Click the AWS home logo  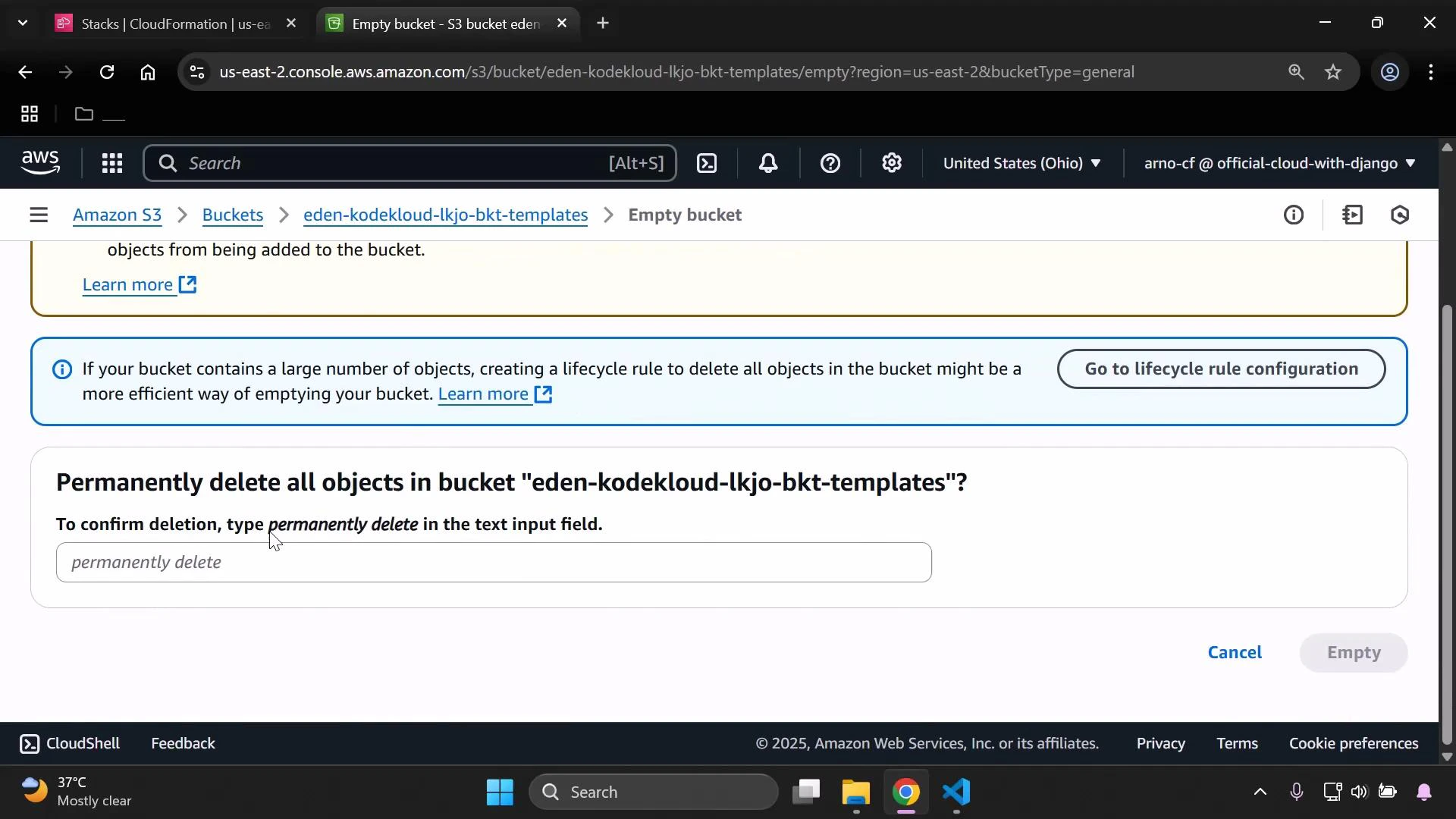pos(39,162)
